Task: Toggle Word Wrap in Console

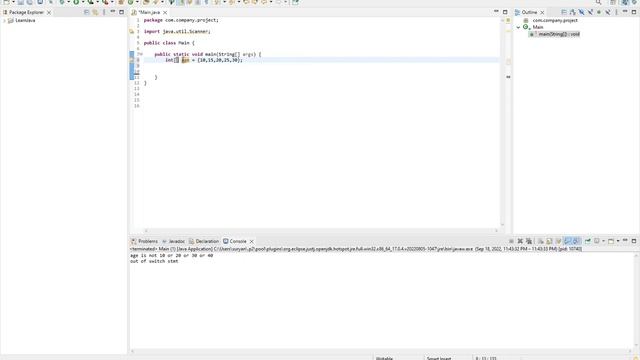Action: tap(558, 241)
